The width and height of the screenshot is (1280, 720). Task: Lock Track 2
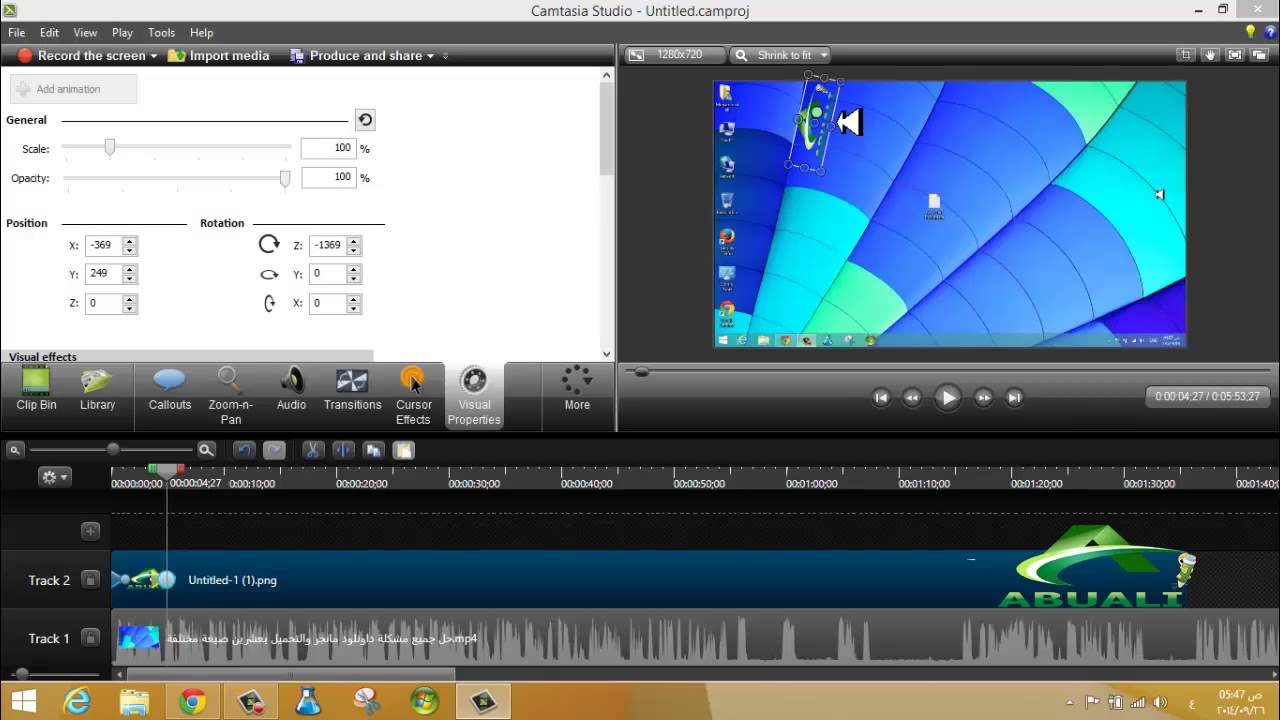tap(90, 580)
